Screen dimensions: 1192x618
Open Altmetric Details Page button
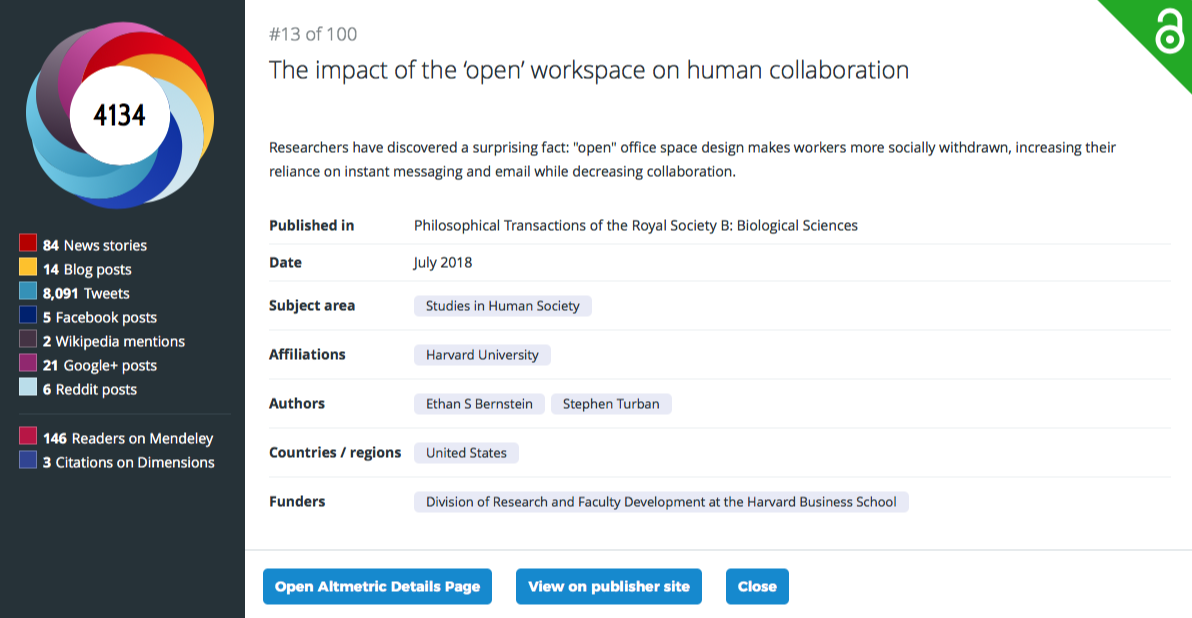click(x=377, y=586)
